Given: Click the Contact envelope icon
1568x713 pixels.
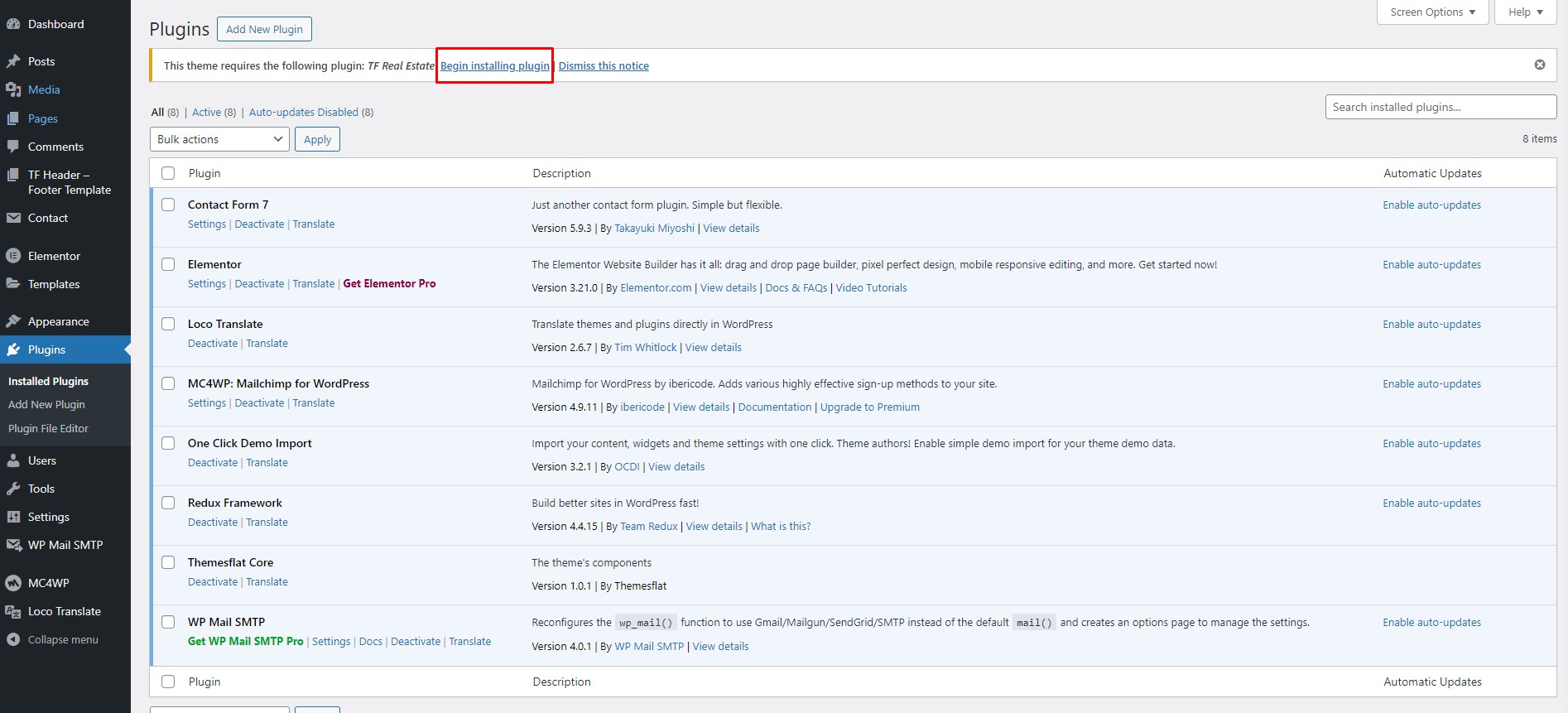Looking at the screenshot, I should click(x=13, y=218).
